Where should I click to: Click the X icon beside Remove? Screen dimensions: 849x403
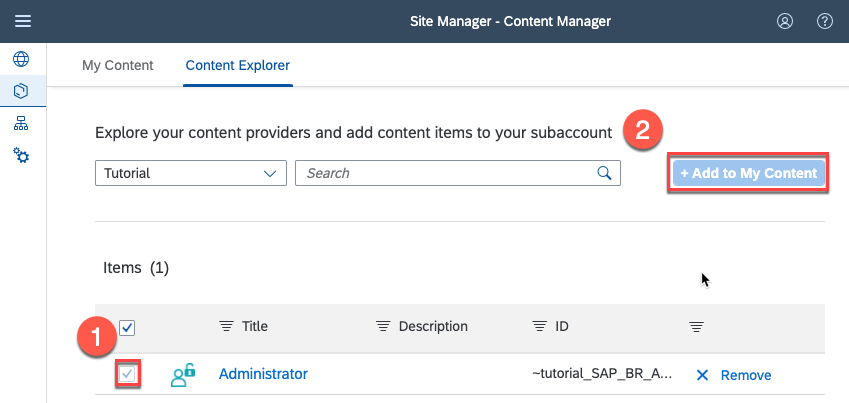tap(702, 375)
